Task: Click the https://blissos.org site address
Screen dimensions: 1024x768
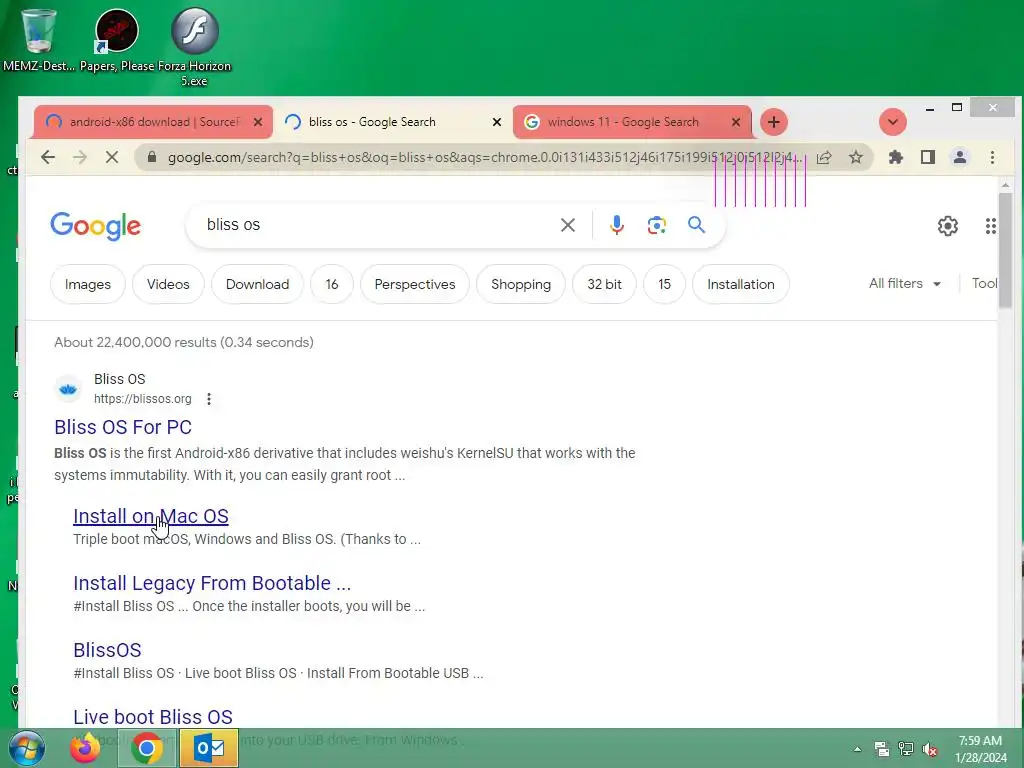Action: (x=143, y=399)
